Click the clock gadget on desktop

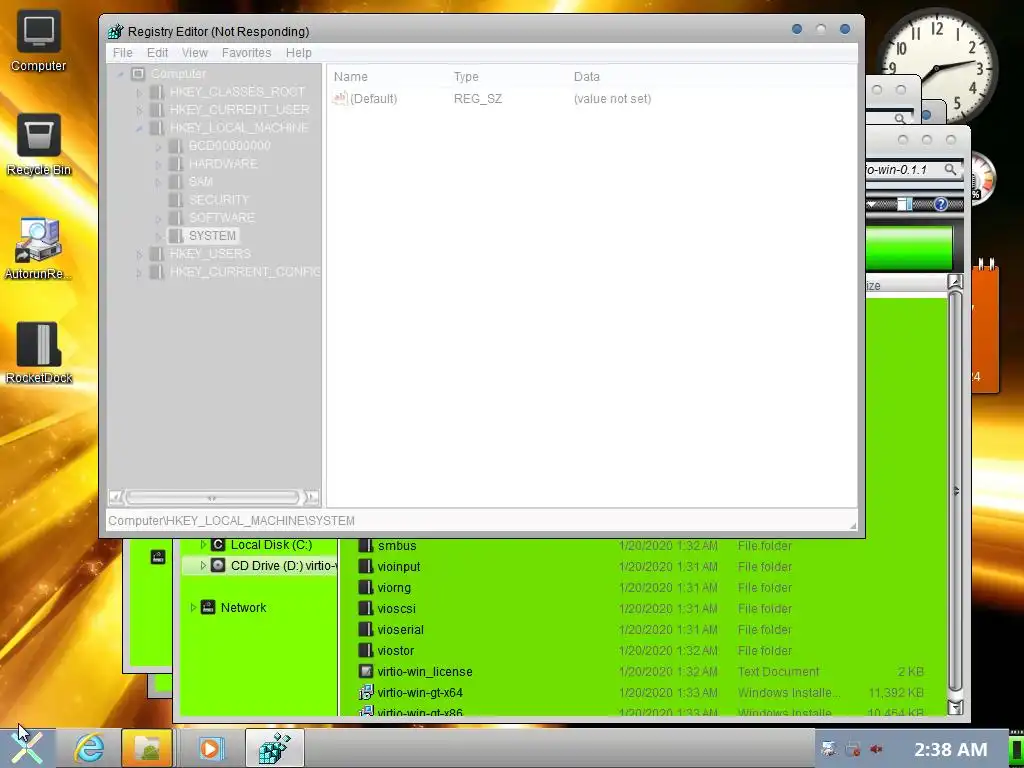(938, 65)
